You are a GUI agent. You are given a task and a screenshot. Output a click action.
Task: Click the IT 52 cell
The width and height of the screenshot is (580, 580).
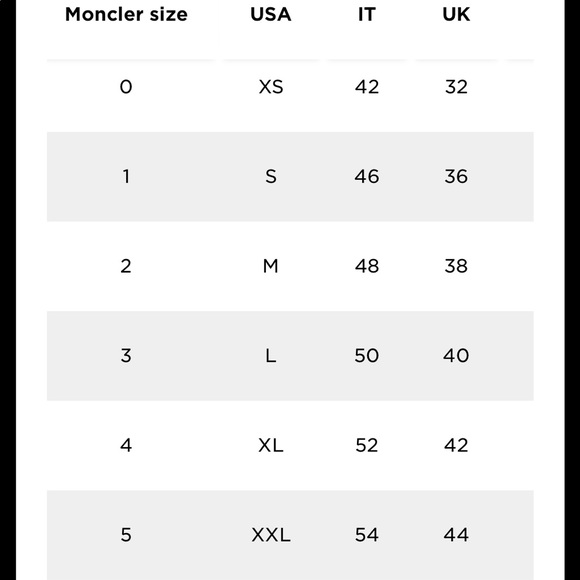[x=367, y=445]
